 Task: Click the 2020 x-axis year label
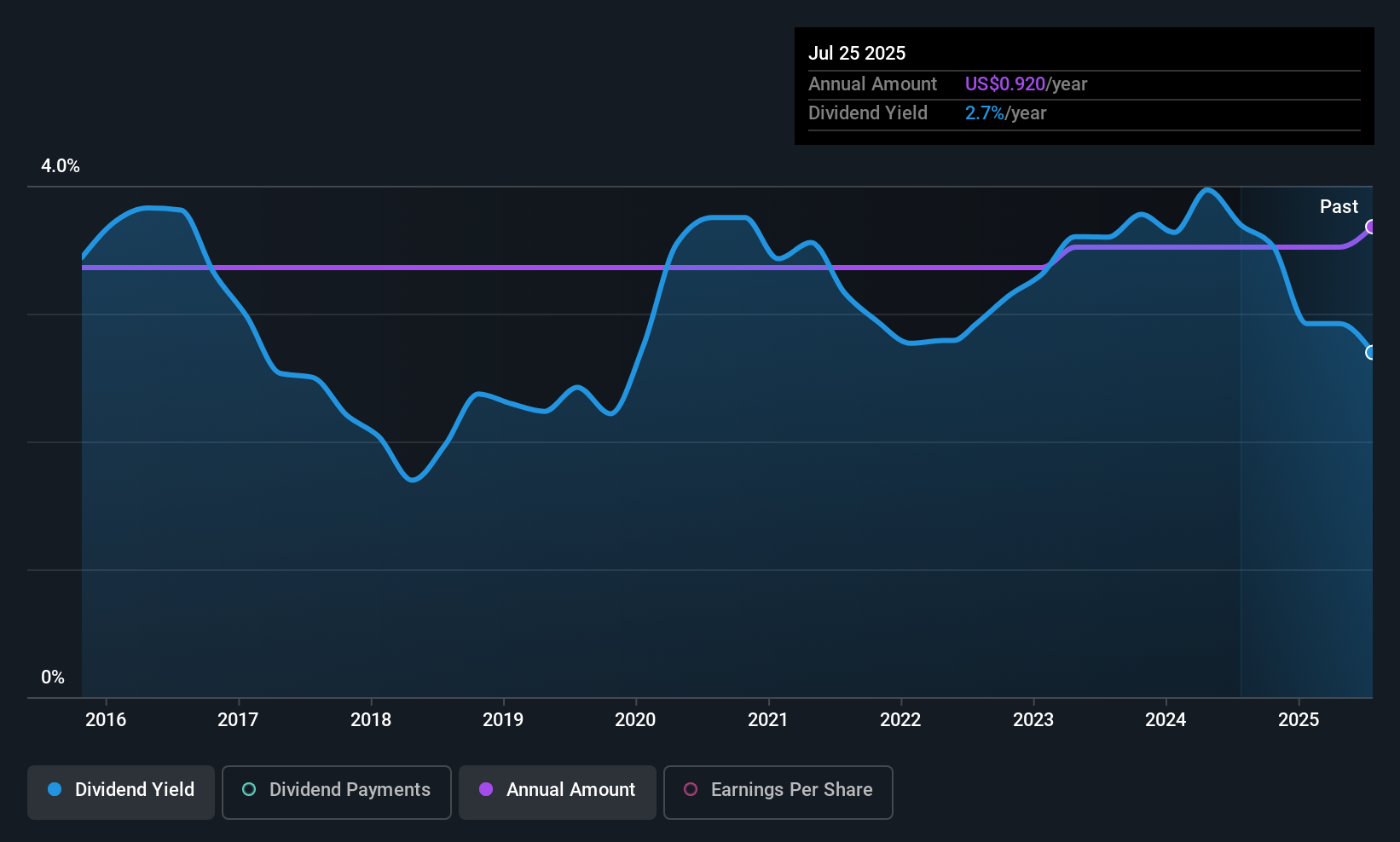click(x=635, y=719)
